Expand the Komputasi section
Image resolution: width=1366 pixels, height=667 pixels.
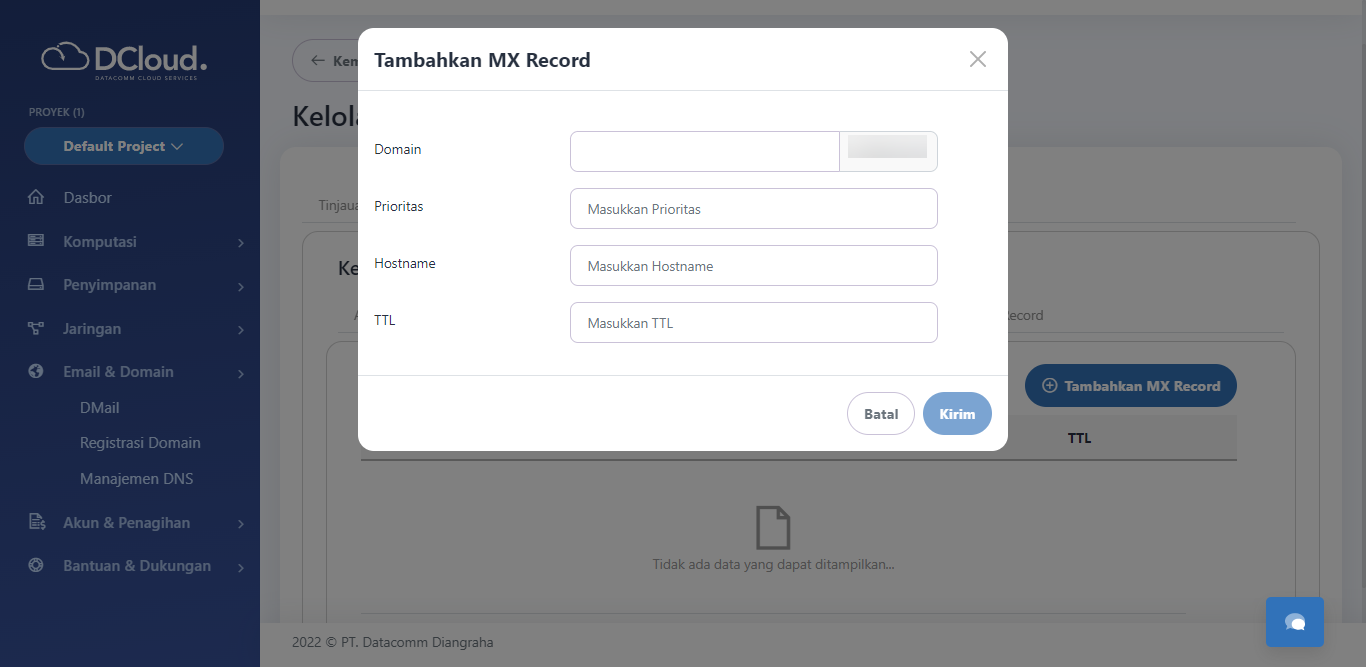[x=240, y=241]
